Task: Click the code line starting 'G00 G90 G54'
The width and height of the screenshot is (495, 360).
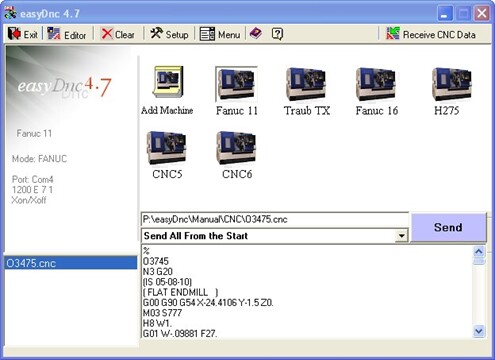Action: coord(208,302)
